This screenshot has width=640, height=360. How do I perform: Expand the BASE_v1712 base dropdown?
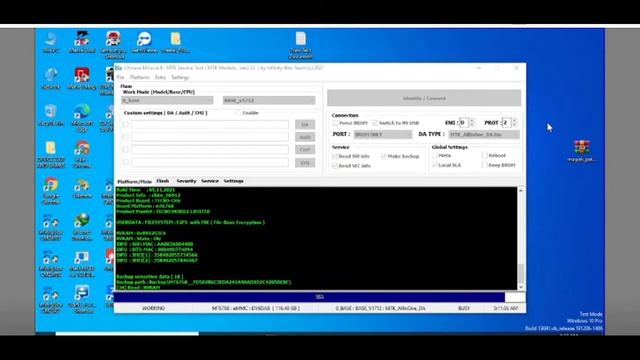tap(269, 100)
